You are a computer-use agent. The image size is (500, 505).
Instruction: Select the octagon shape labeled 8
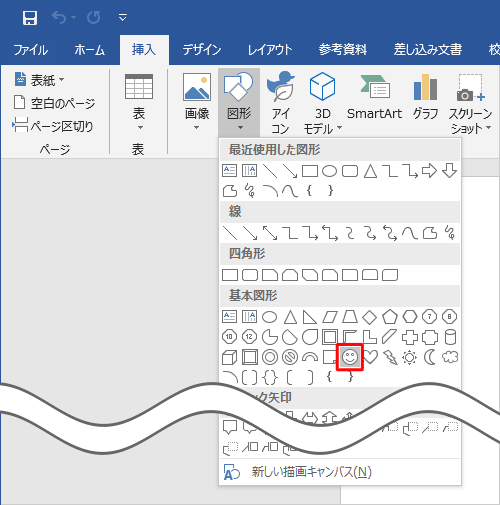pos(450,317)
